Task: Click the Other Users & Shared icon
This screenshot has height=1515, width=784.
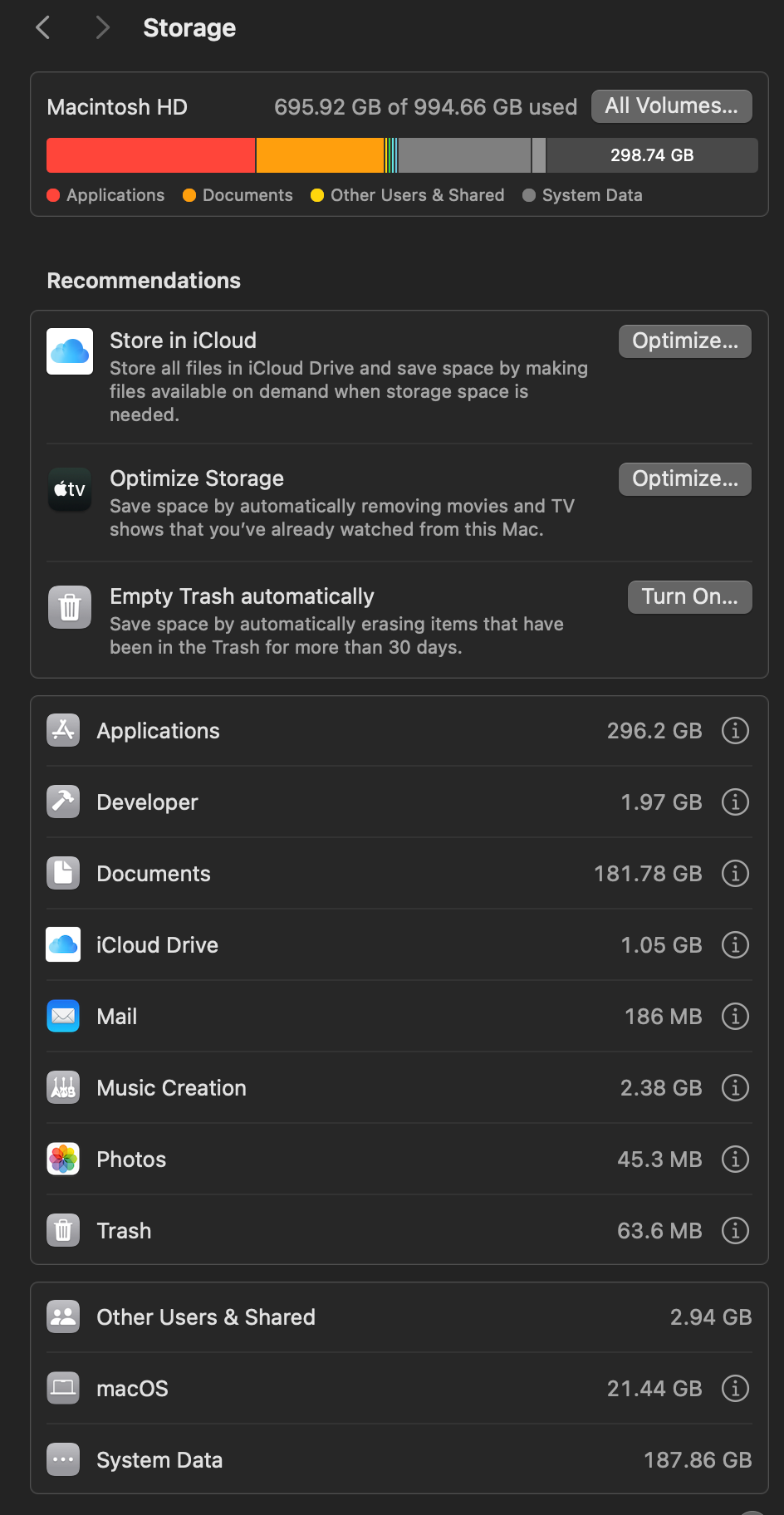Action: click(63, 1316)
